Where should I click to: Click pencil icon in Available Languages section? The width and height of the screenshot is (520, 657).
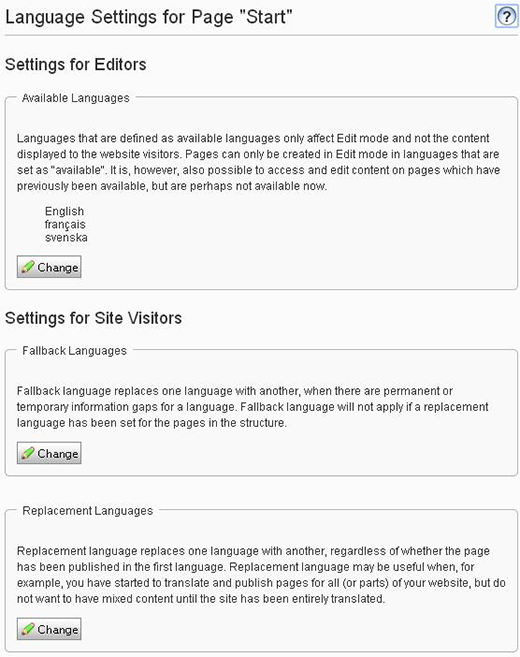click(x=28, y=267)
